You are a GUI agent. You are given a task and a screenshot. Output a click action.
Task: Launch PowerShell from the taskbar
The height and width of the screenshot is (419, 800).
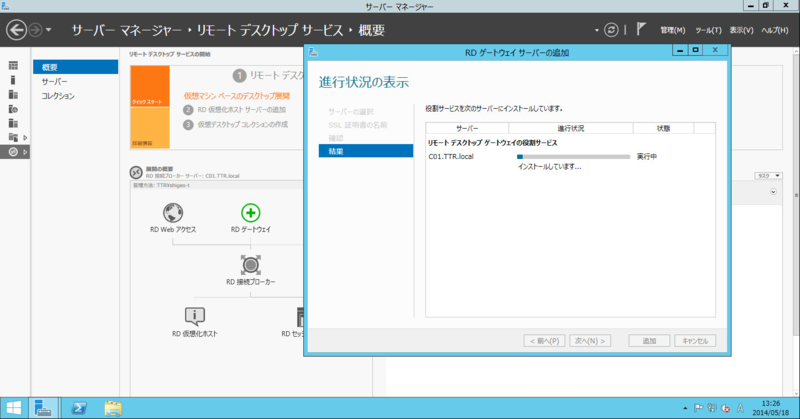[x=79, y=408]
